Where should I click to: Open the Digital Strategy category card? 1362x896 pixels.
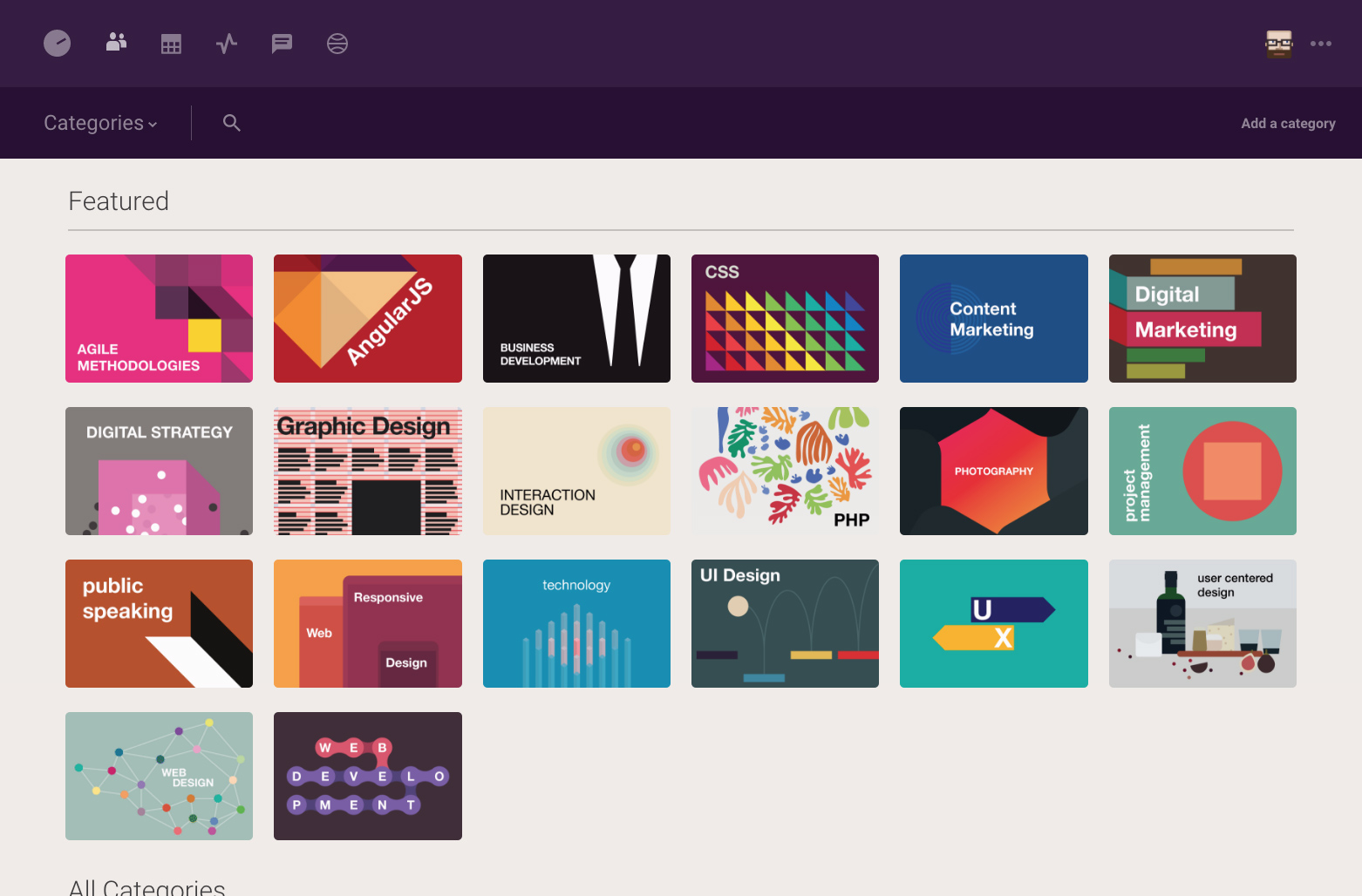159,471
